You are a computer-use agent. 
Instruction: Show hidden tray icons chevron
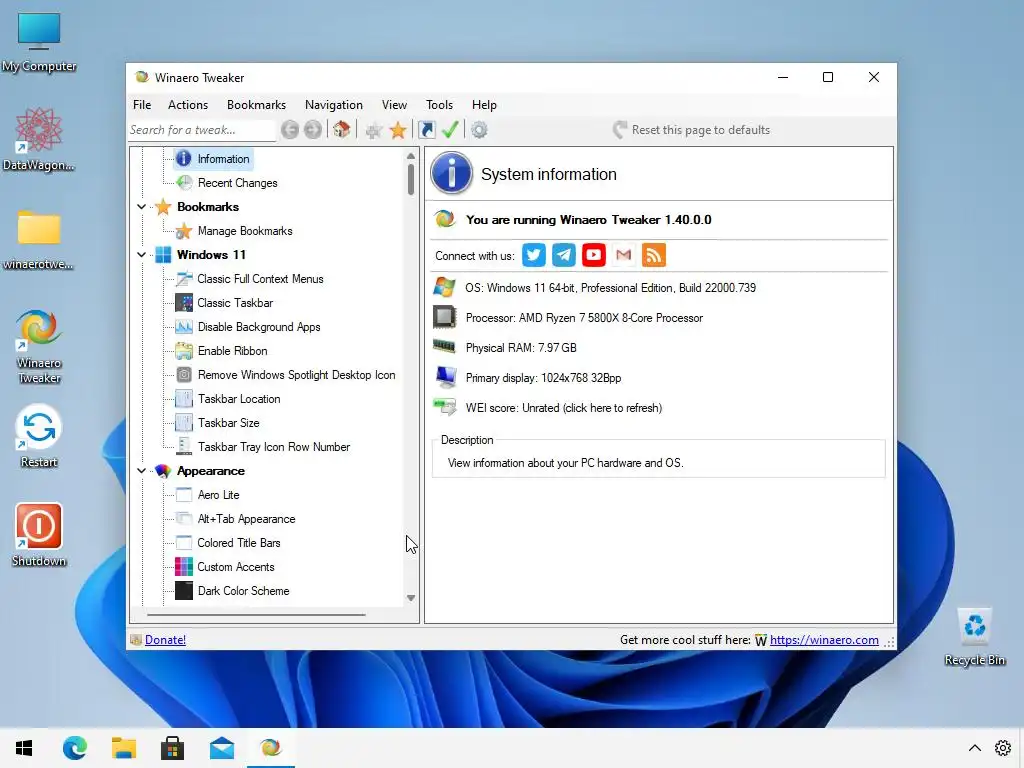[974, 748]
